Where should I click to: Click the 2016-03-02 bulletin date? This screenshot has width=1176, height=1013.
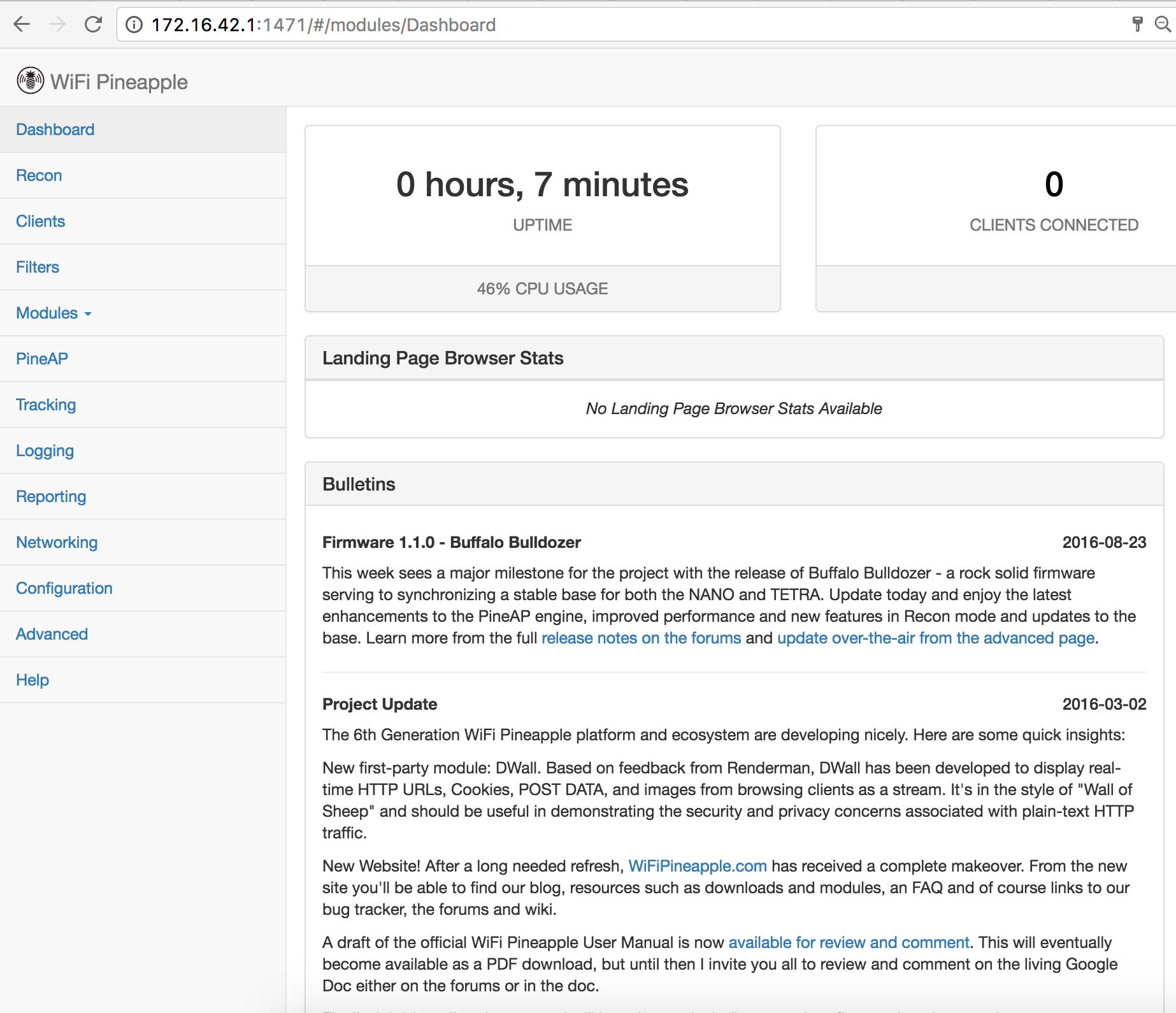1105,704
